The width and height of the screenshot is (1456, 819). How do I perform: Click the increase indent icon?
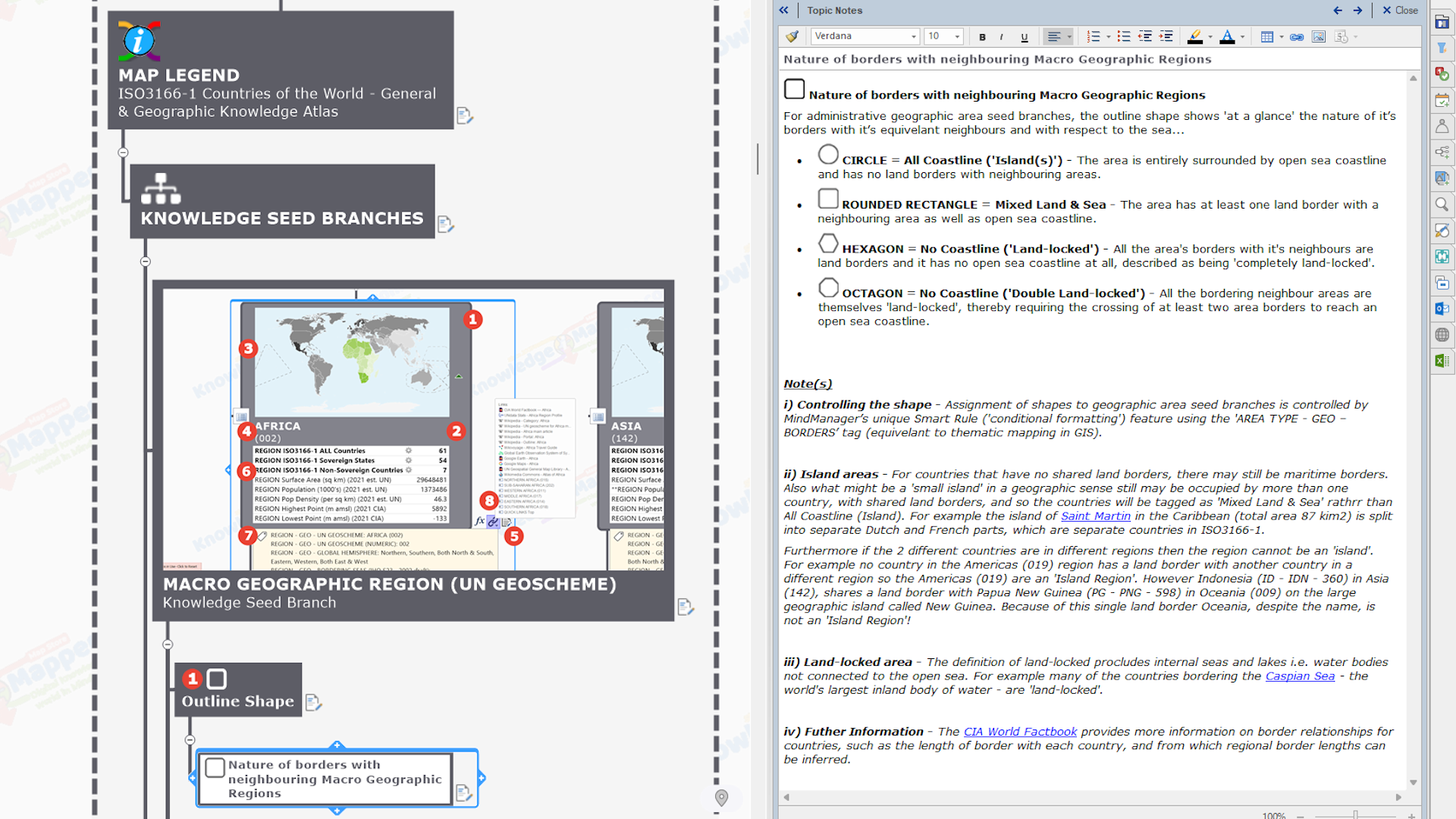(1166, 36)
